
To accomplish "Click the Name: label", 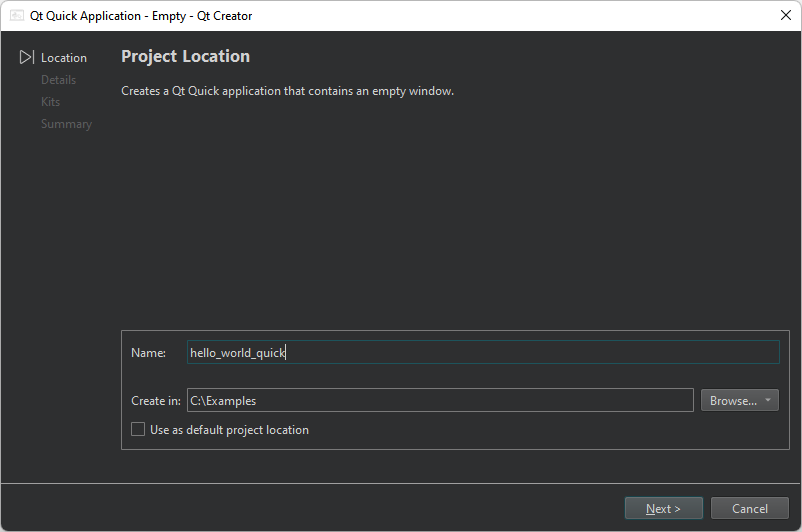I will pyautogui.click(x=148, y=353).
